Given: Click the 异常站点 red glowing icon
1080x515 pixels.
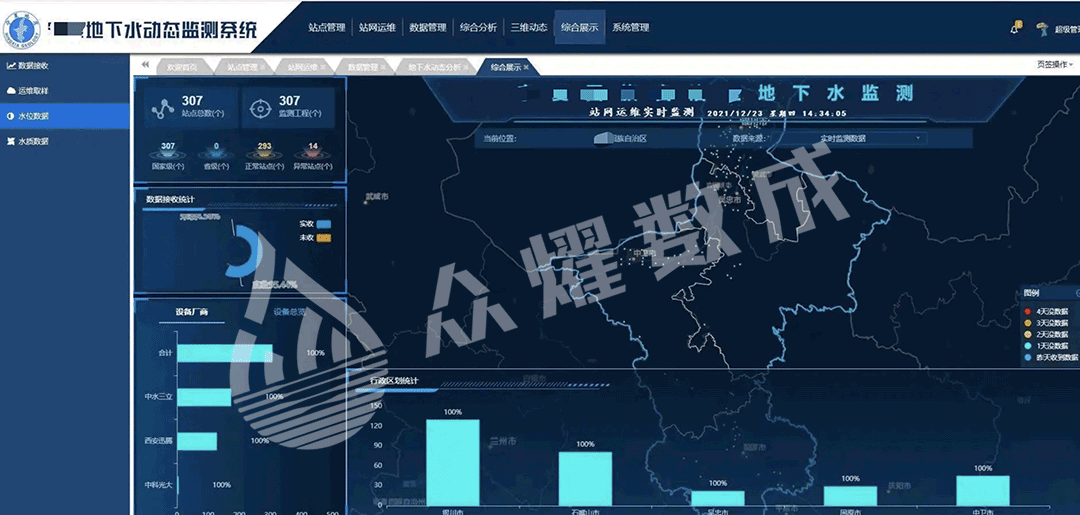Looking at the screenshot, I should click(313, 154).
